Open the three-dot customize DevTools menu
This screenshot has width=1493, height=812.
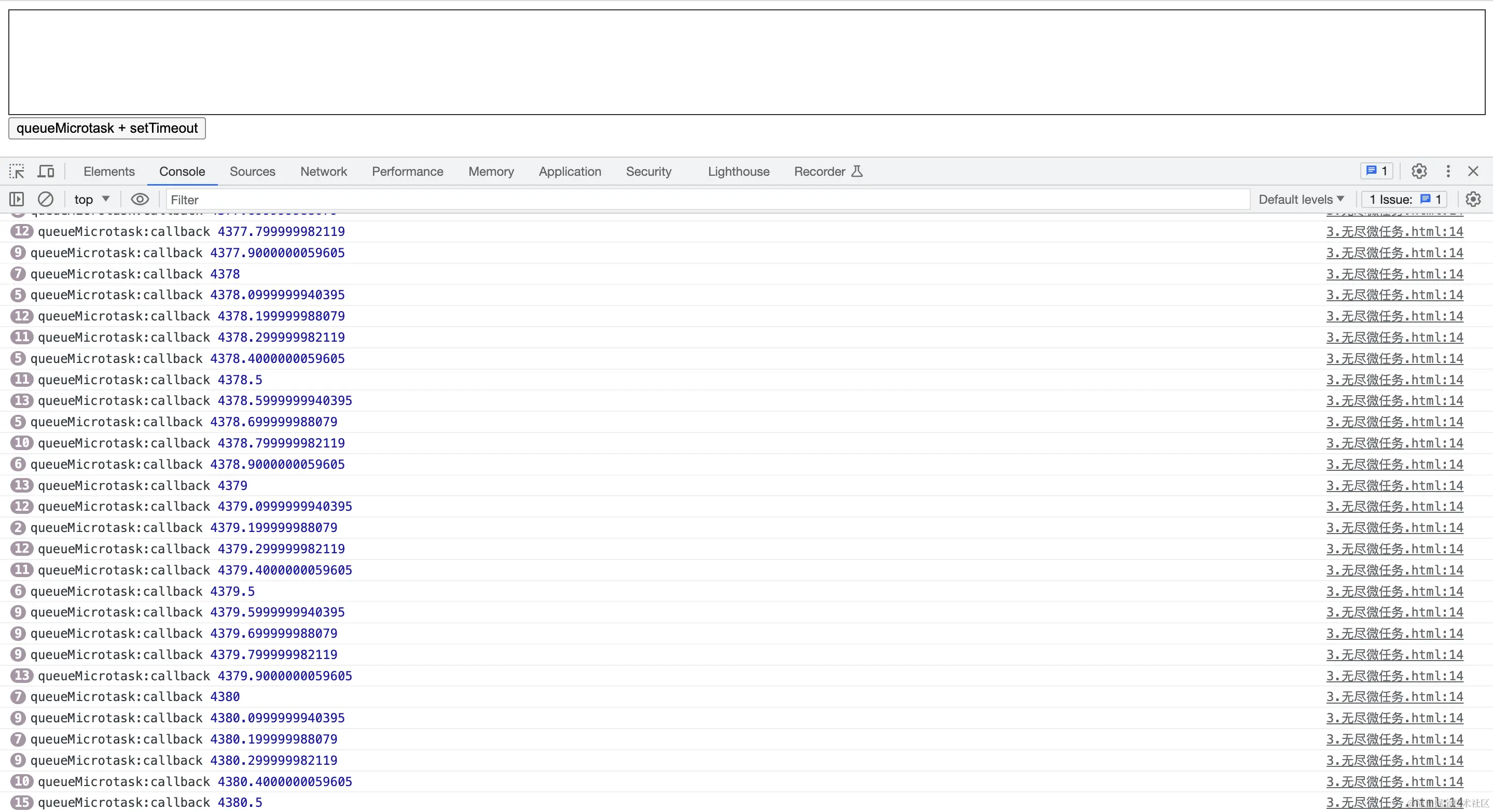pyautogui.click(x=1448, y=172)
